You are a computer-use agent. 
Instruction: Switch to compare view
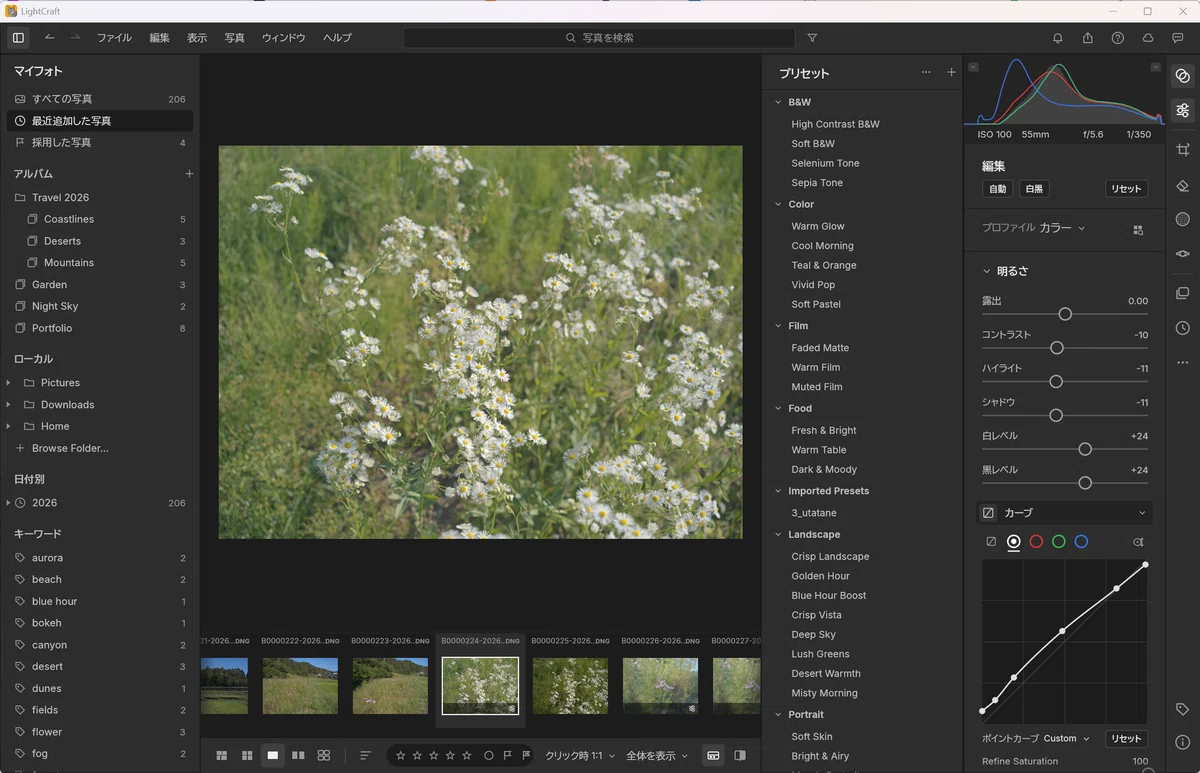[x=298, y=755]
